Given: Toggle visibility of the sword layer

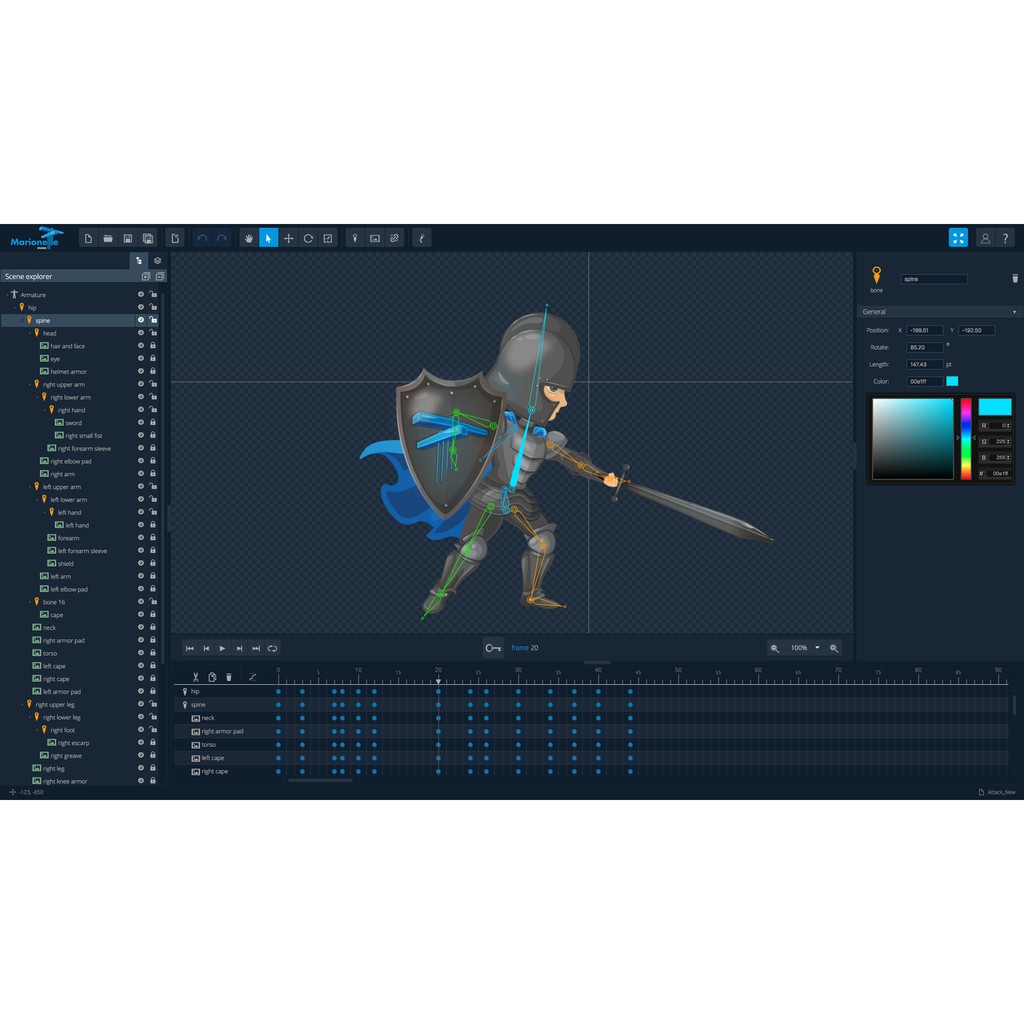Looking at the screenshot, I should [141, 423].
